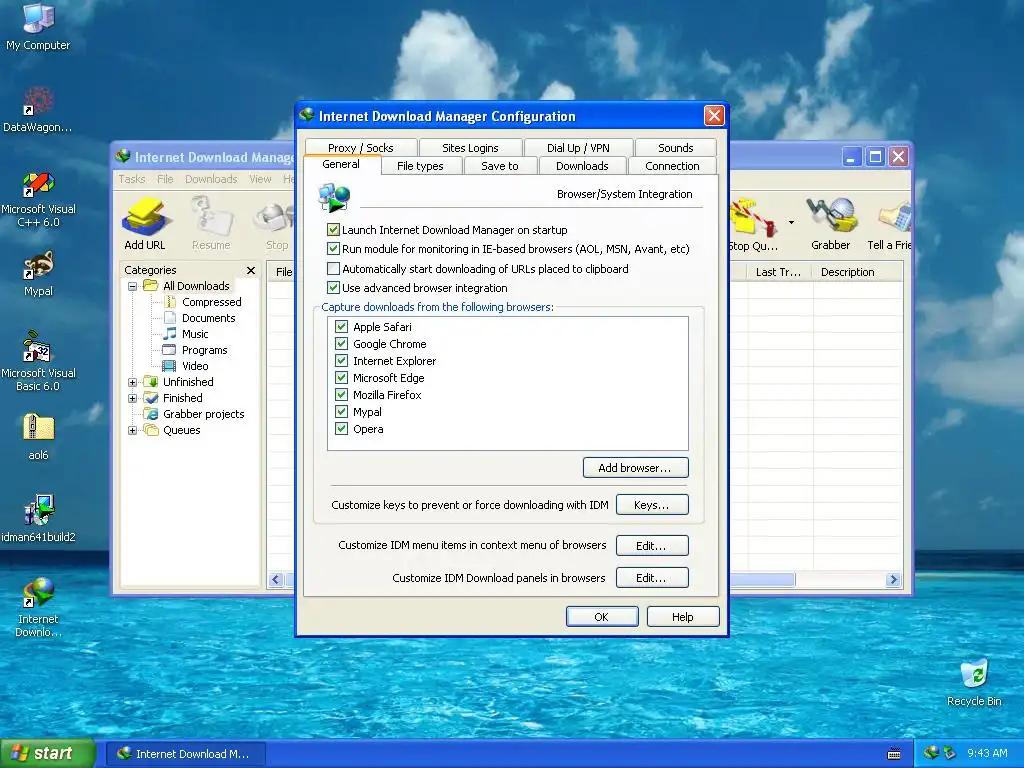1024x768 pixels.
Task: Open the Downloads menu in IDM window
Action: (x=211, y=179)
